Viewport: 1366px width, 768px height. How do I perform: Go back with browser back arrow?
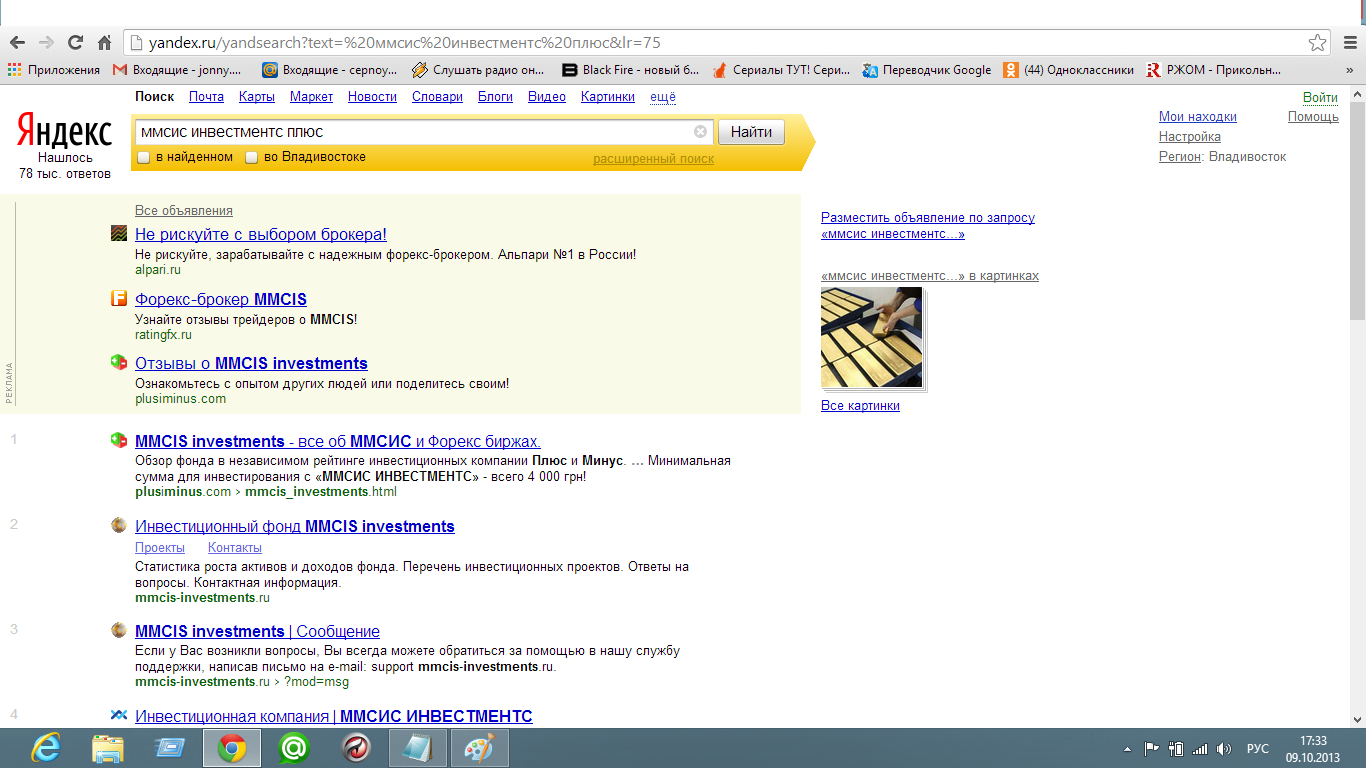[x=17, y=43]
